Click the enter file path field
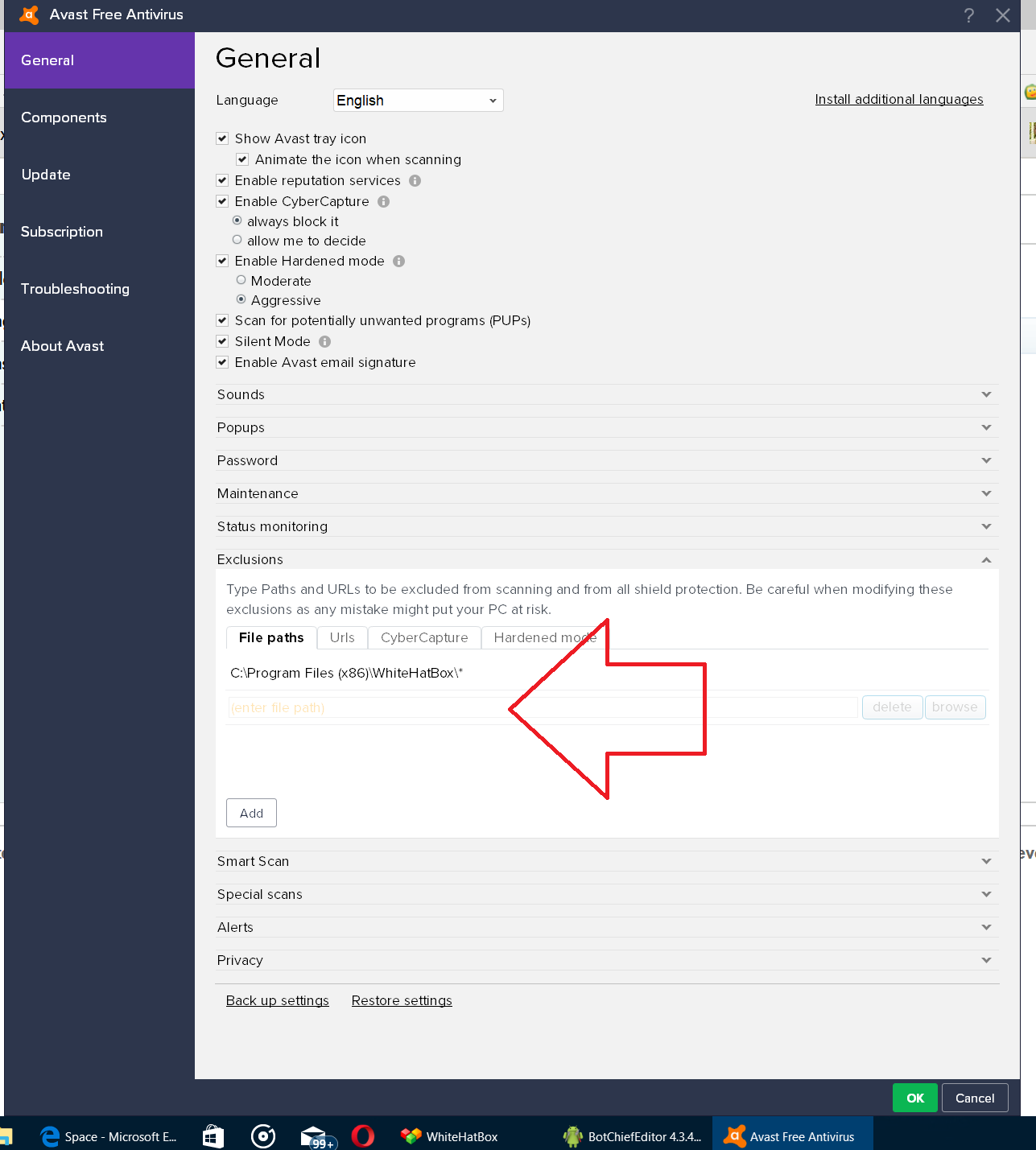The width and height of the screenshot is (1036, 1150). tap(543, 707)
